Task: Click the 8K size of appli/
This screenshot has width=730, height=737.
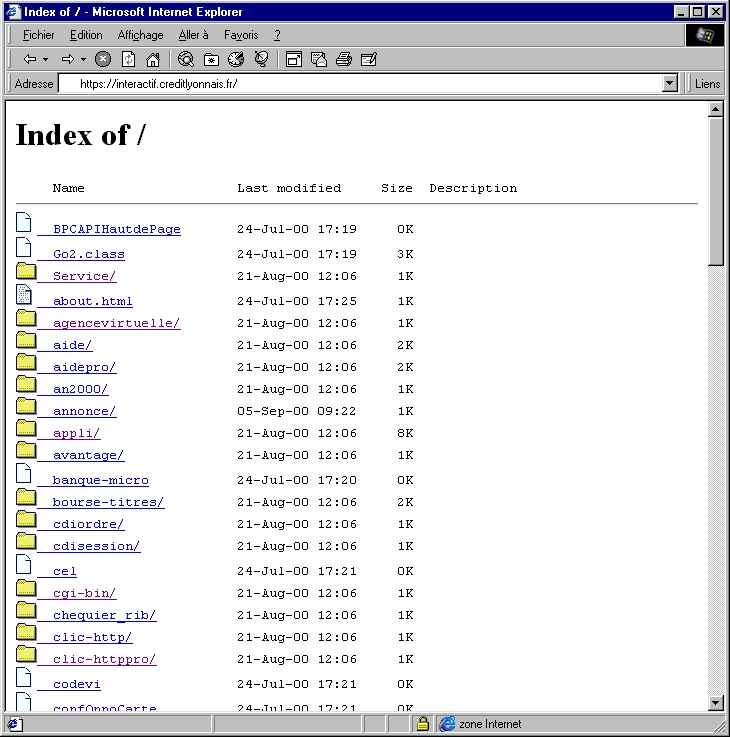Action: point(405,433)
